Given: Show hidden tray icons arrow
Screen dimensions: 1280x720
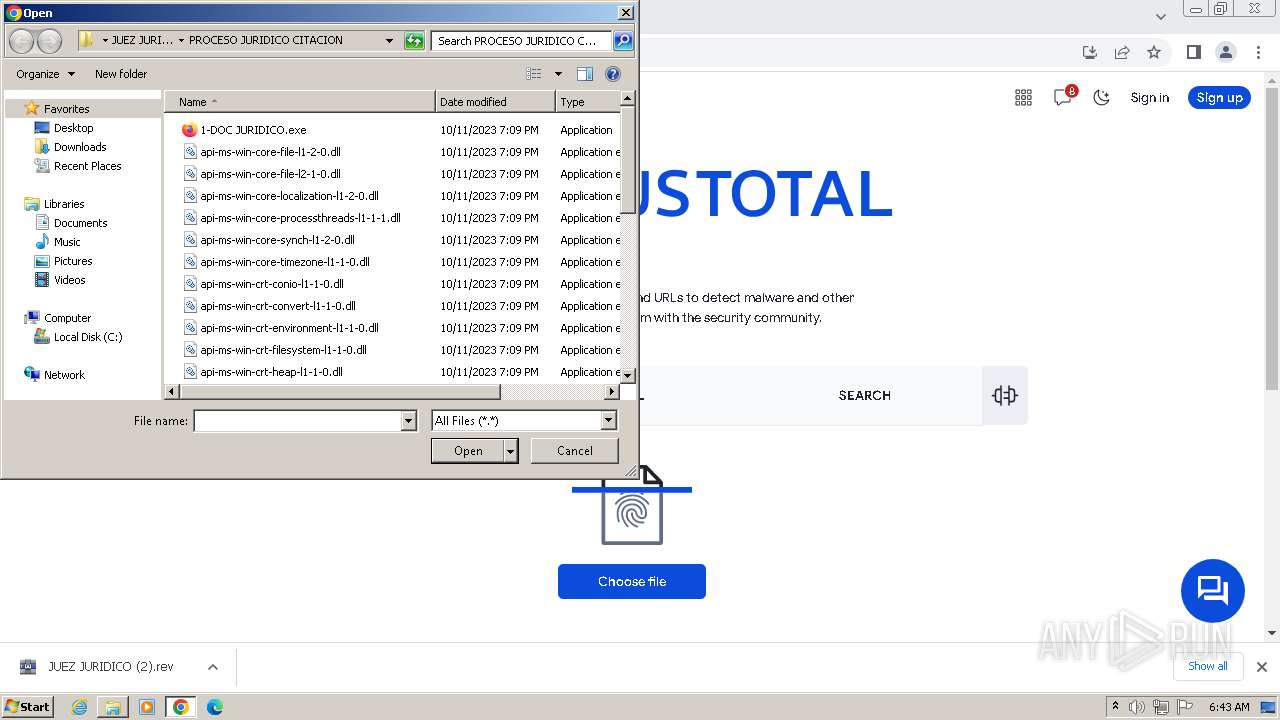Looking at the screenshot, I should coord(1115,706).
